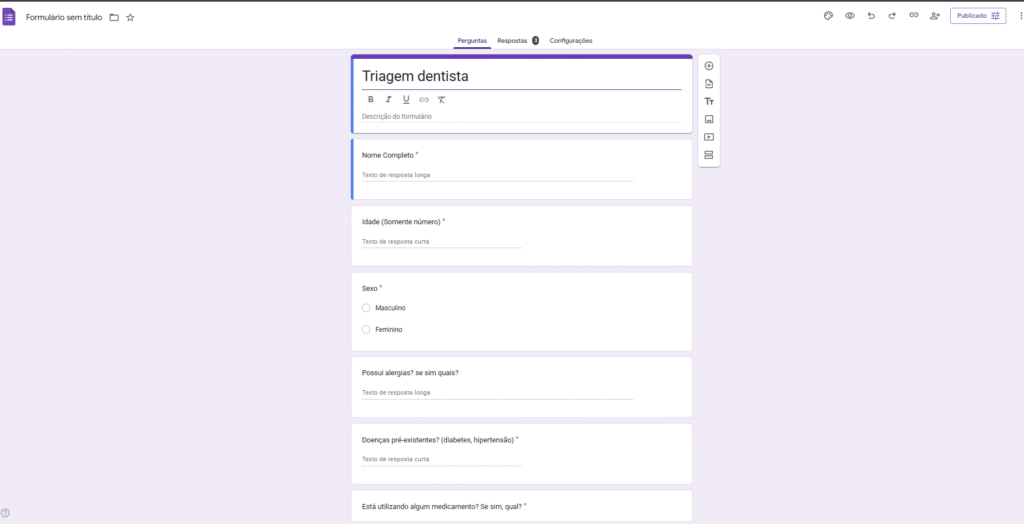Viewport: 1024px width, 524px height.
Task: Select the Feminino radio option
Action: pos(366,329)
